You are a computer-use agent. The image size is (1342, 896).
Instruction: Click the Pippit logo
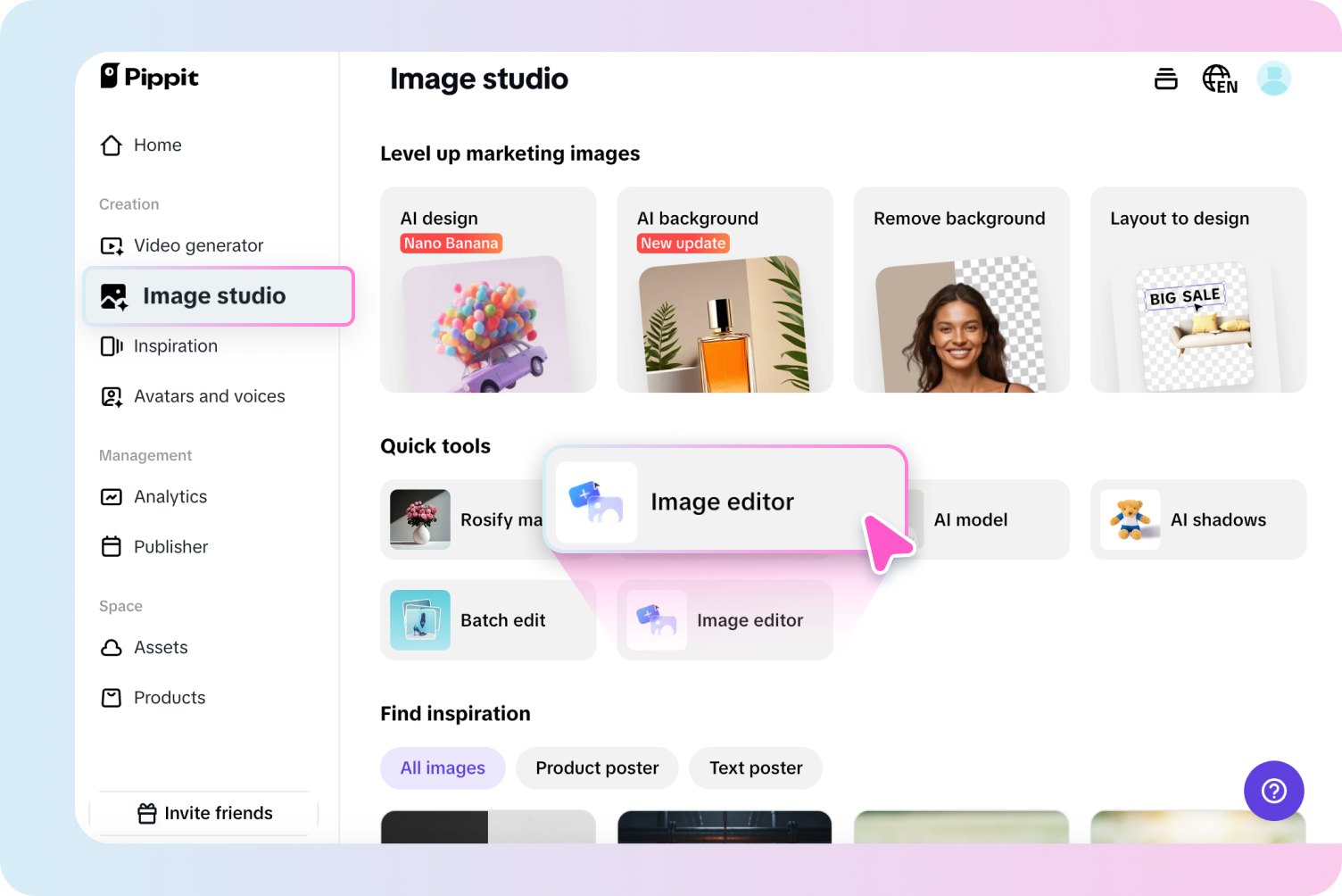click(149, 77)
